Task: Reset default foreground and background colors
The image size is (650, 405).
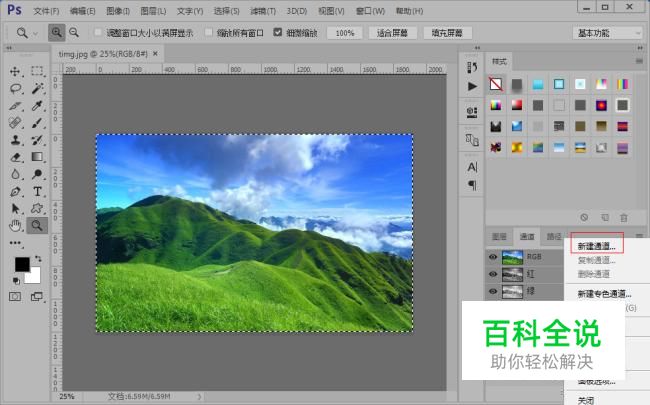Action: click(16, 281)
